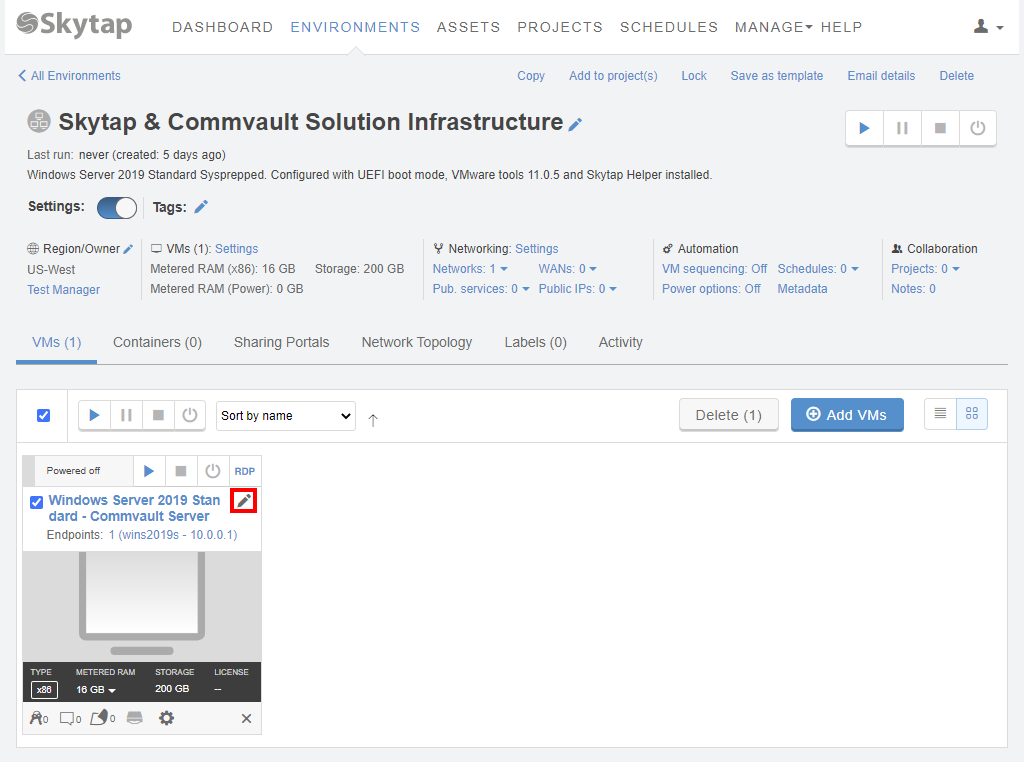Switch to list view layout

(x=940, y=413)
